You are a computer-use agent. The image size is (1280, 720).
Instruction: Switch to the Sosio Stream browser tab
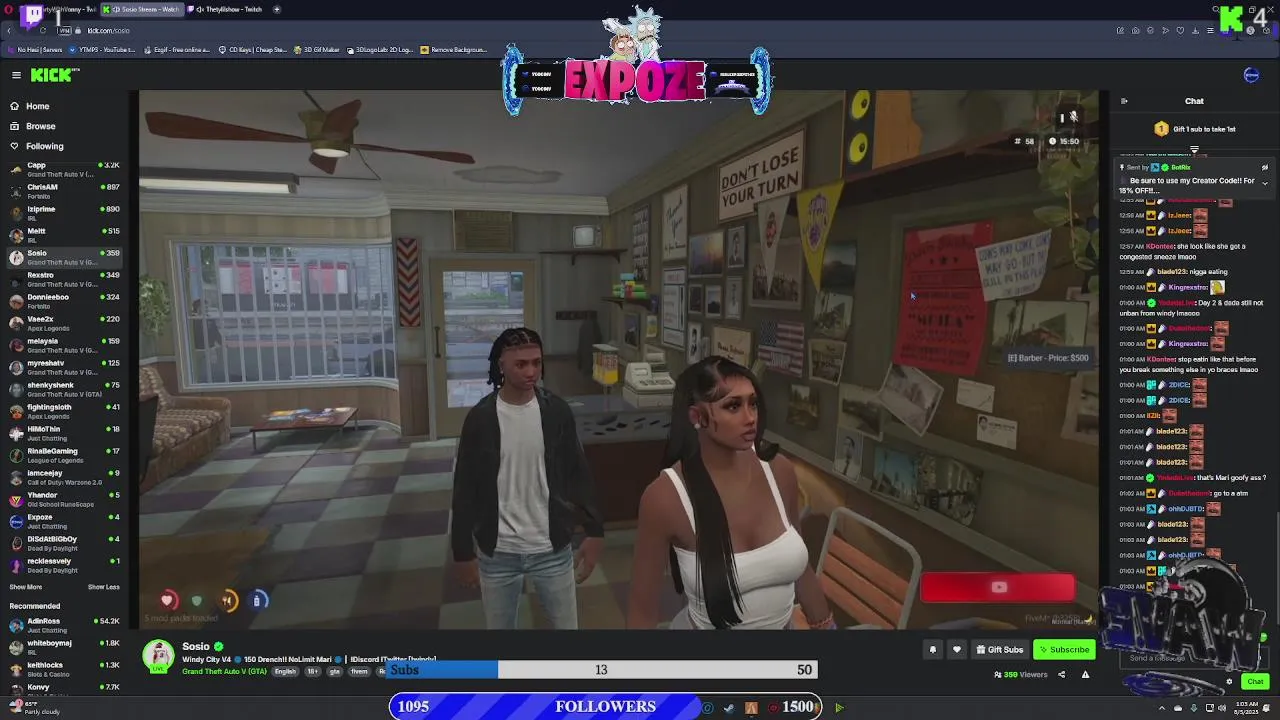coord(140,9)
